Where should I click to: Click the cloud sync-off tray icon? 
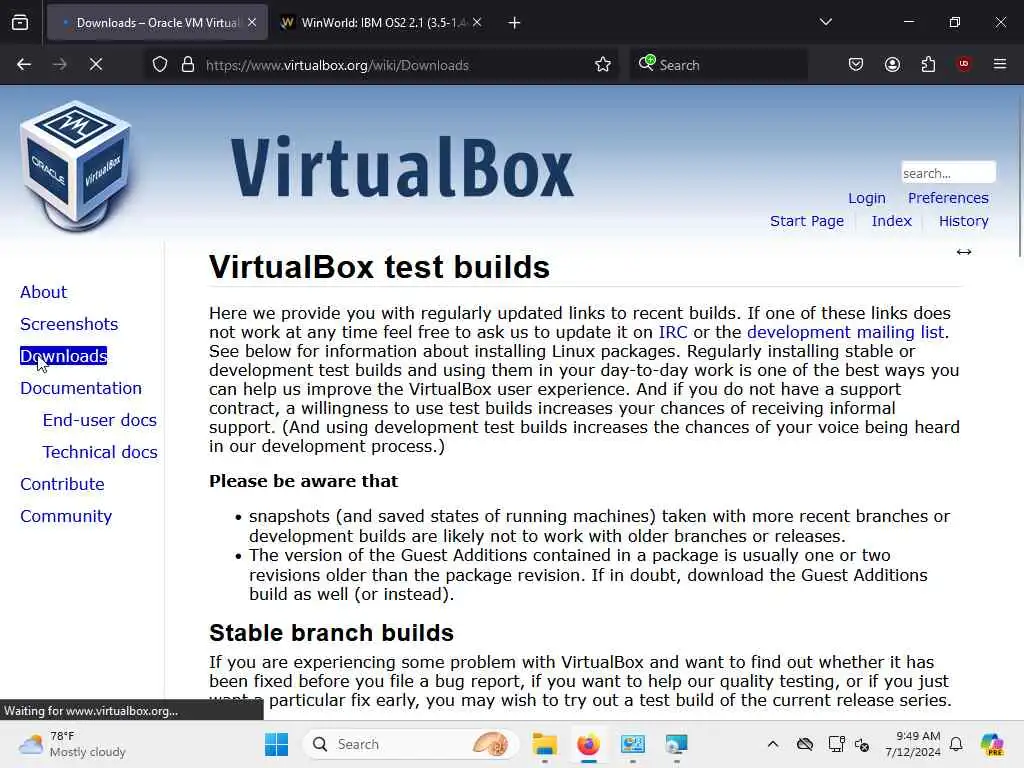(805, 744)
